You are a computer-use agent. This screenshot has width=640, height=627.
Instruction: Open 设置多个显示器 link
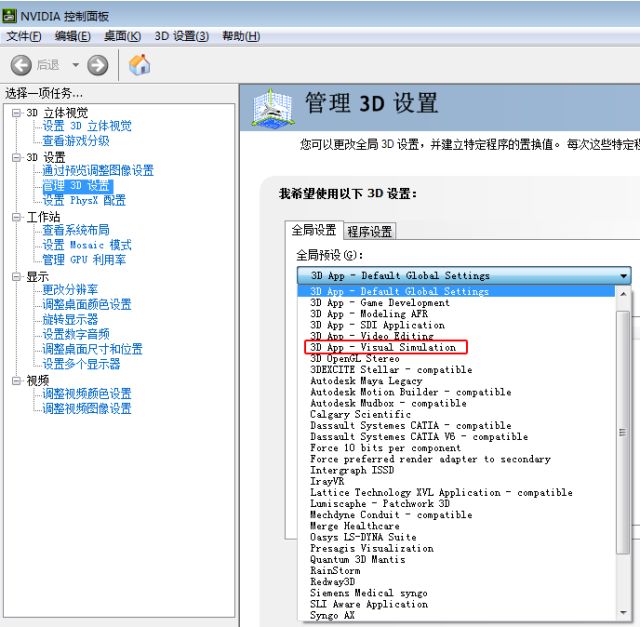[81, 364]
